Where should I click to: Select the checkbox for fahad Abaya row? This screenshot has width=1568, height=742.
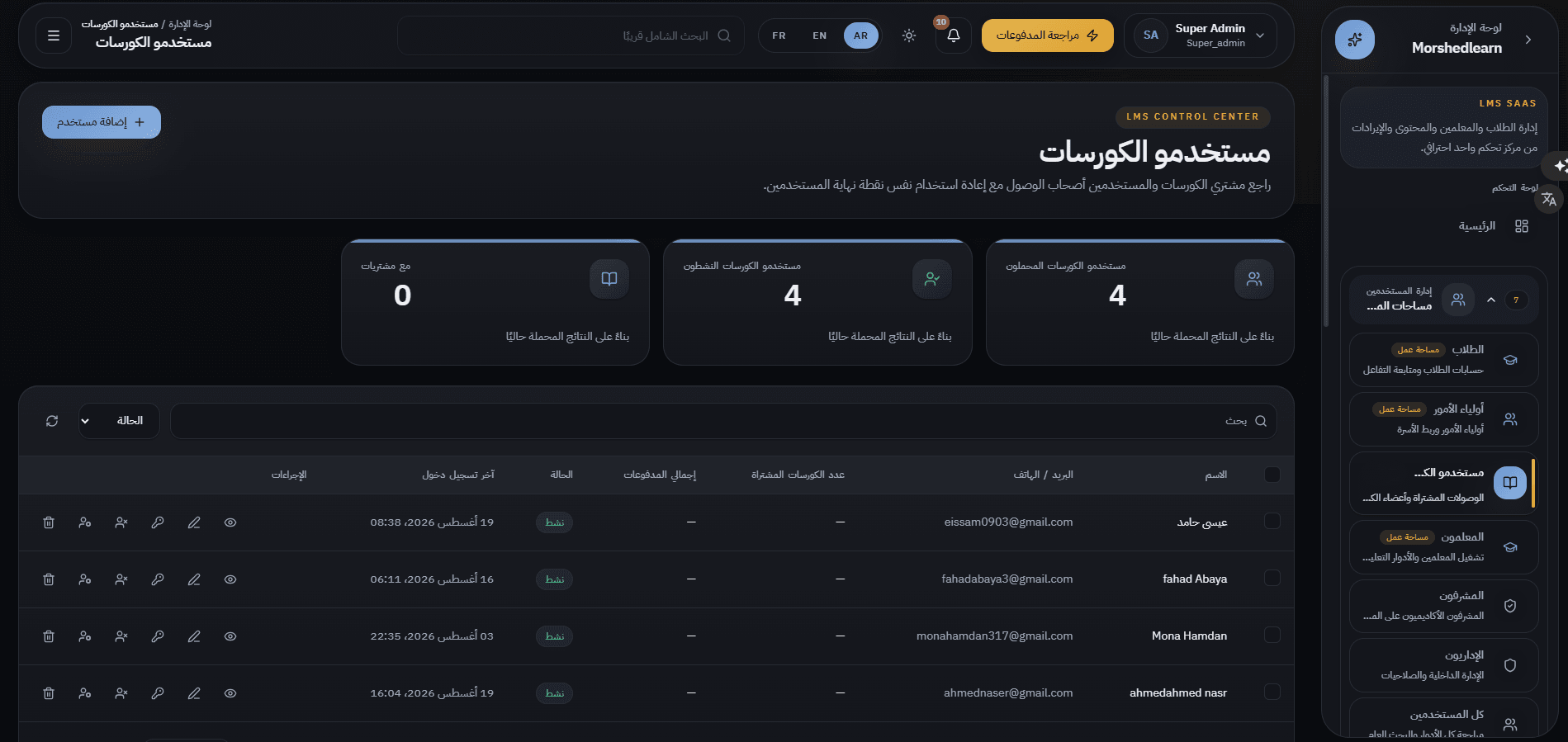pos(1272,578)
